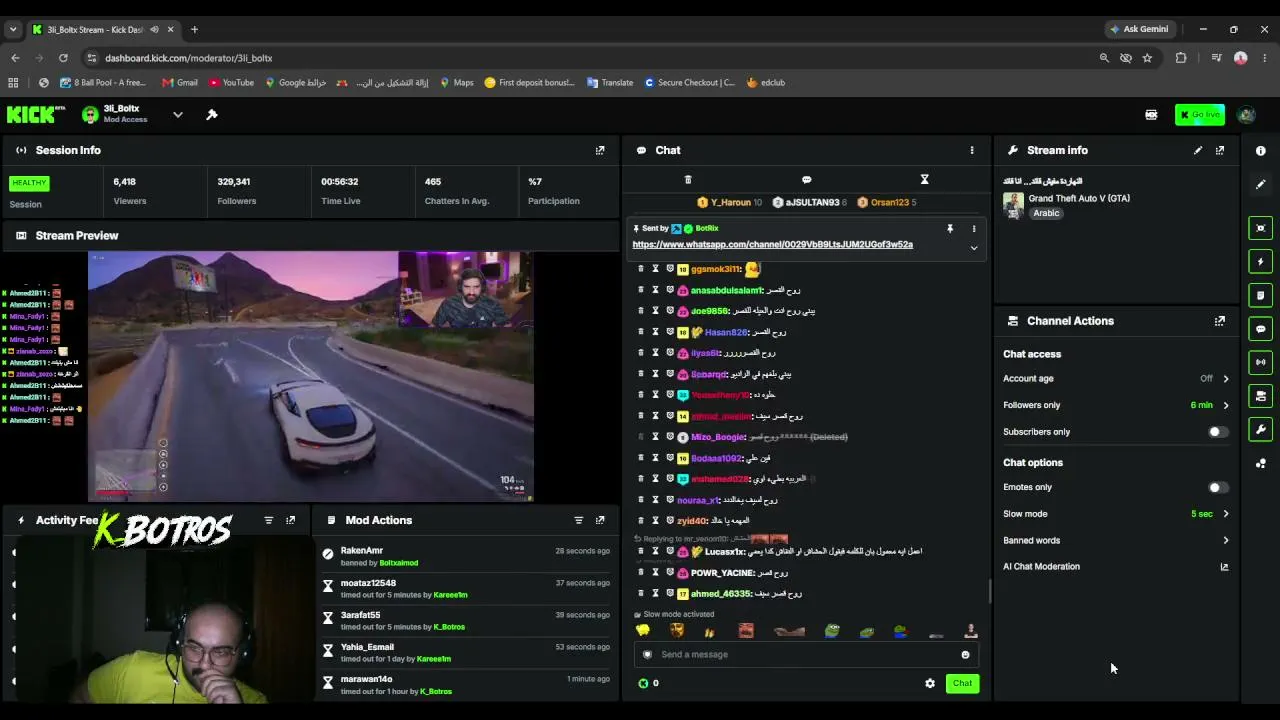This screenshot has height=720, width=1280.
Task: Open moderator Kareee1m's profile link
Action: pos(450,595)
